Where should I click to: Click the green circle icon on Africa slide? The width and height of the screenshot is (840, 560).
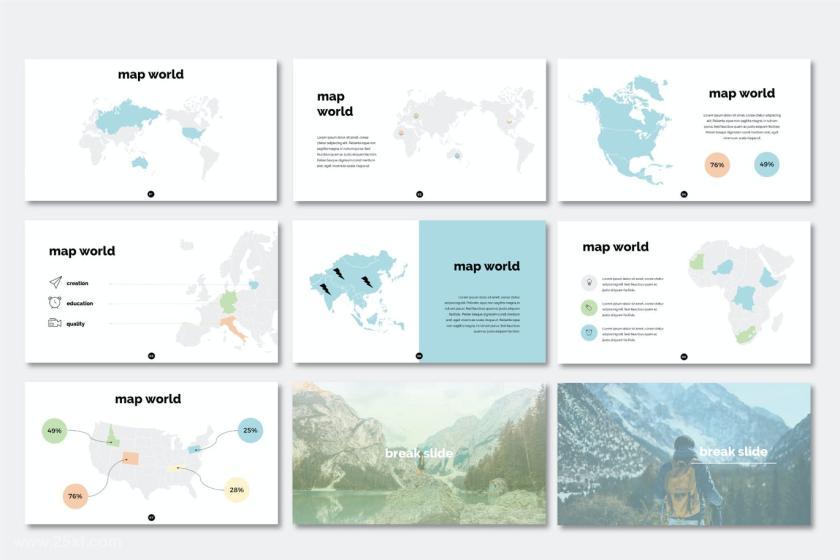click(x=589, y=308)
